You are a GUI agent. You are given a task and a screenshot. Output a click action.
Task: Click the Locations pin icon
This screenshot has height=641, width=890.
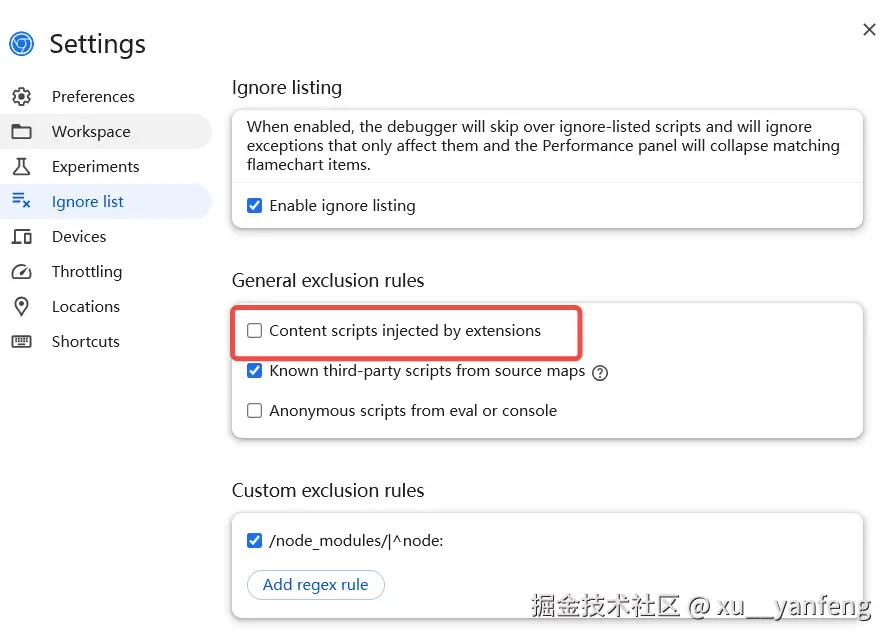click(21, 307)
